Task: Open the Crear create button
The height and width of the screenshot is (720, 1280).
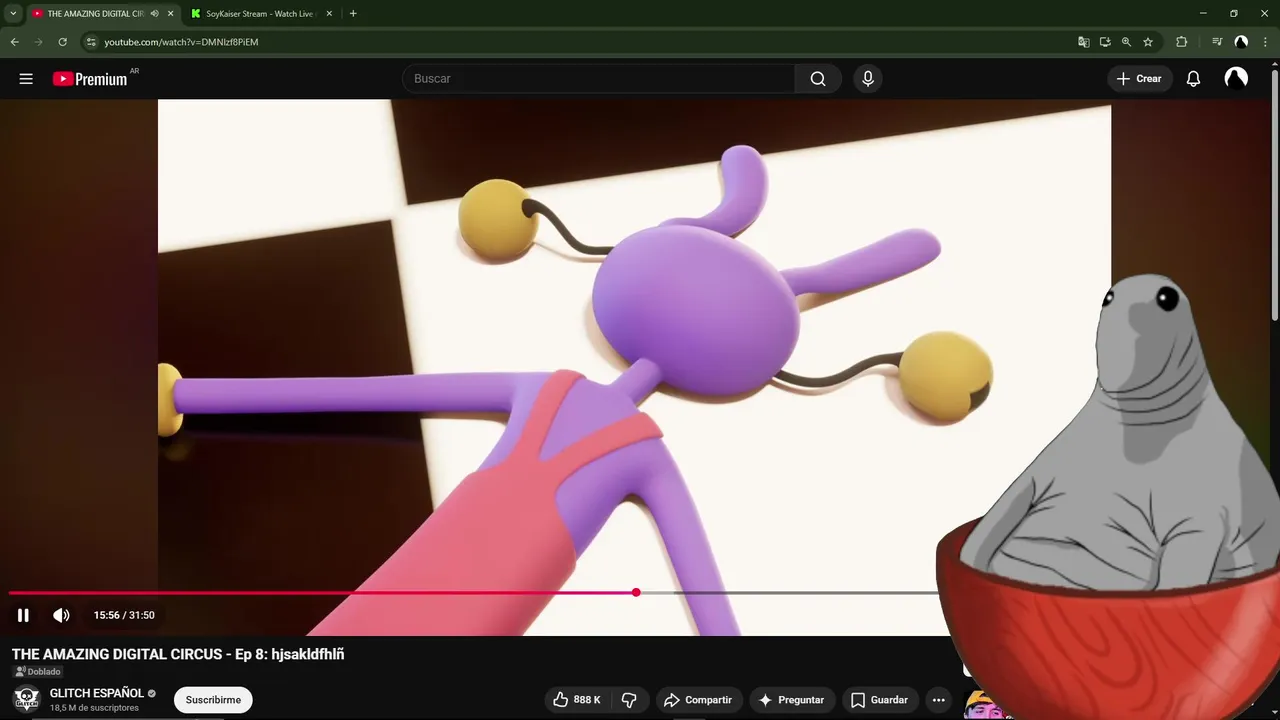Action: (1139, 79)
